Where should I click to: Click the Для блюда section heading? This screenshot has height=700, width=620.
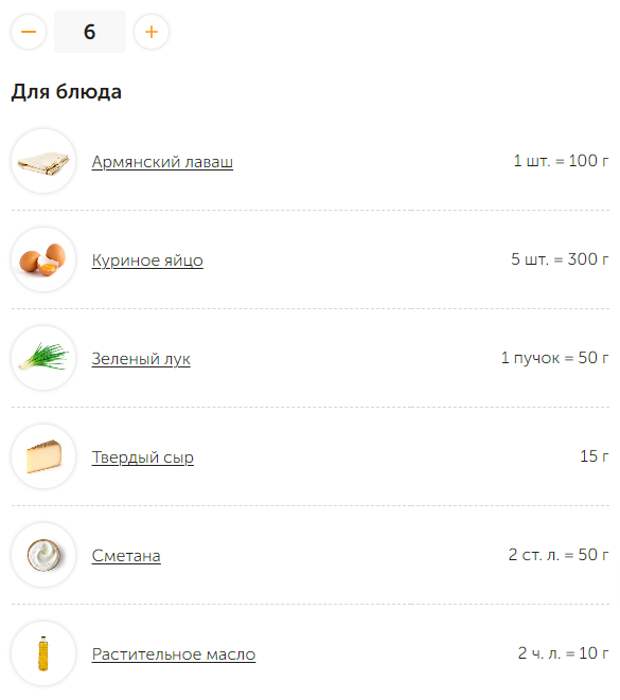click(x=67, y=92)
